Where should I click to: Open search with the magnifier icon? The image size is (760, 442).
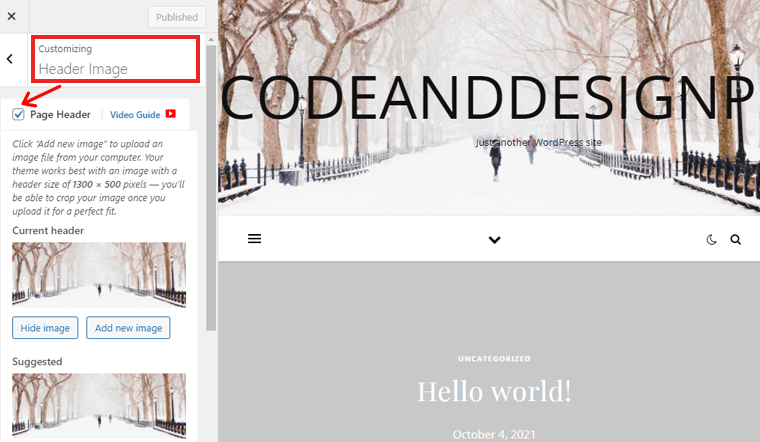(735, 239)
